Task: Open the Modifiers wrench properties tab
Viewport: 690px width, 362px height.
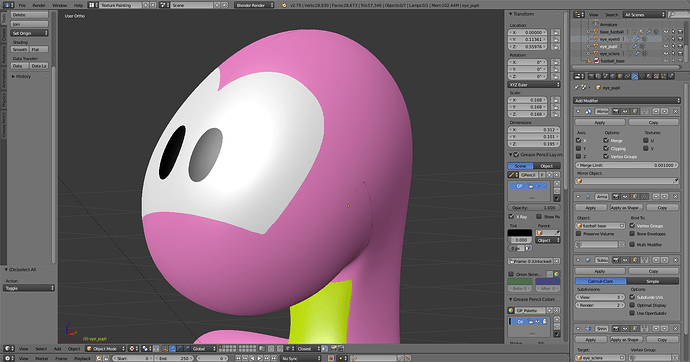Action: coord(635,77)
